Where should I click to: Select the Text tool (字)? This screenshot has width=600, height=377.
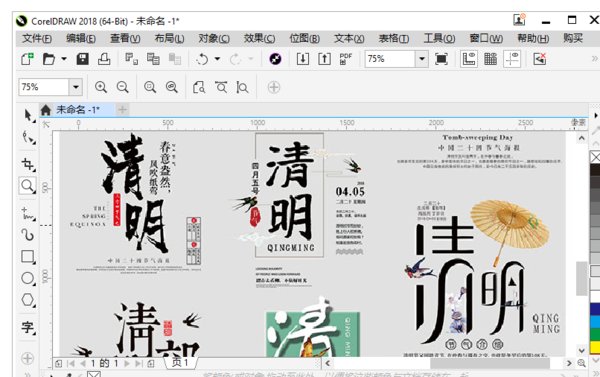[28, 327]
